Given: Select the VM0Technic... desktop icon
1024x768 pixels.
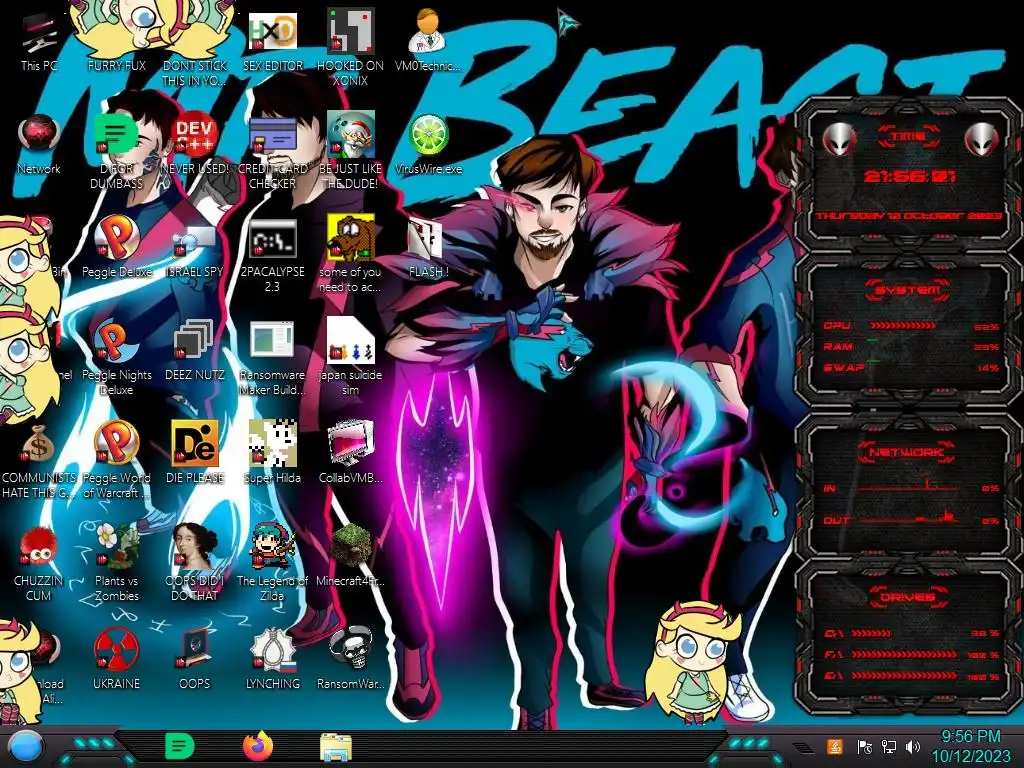Looking at the screenshot, I should pos(428,40).
